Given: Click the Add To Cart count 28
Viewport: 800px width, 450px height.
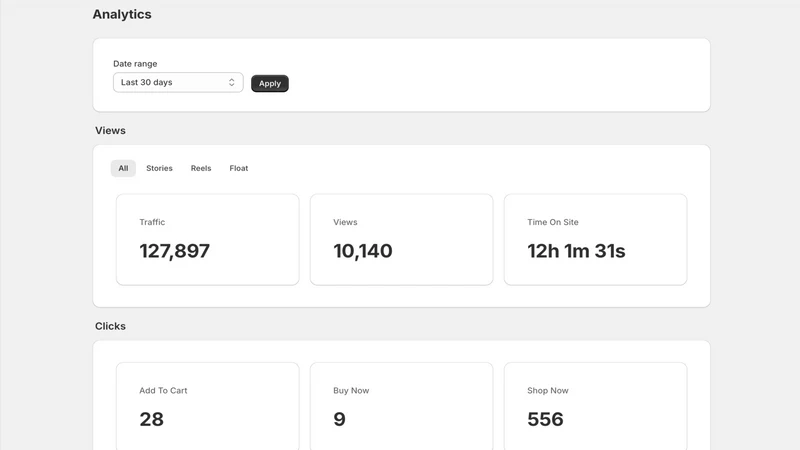Looking at the screenshot, I should (x=152, y=419).
